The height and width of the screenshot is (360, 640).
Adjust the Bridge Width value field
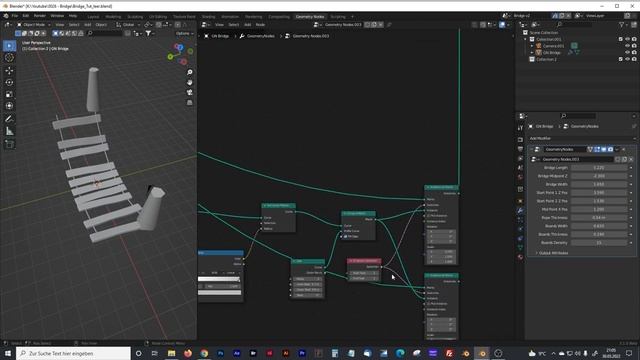(x=599, y=184)
